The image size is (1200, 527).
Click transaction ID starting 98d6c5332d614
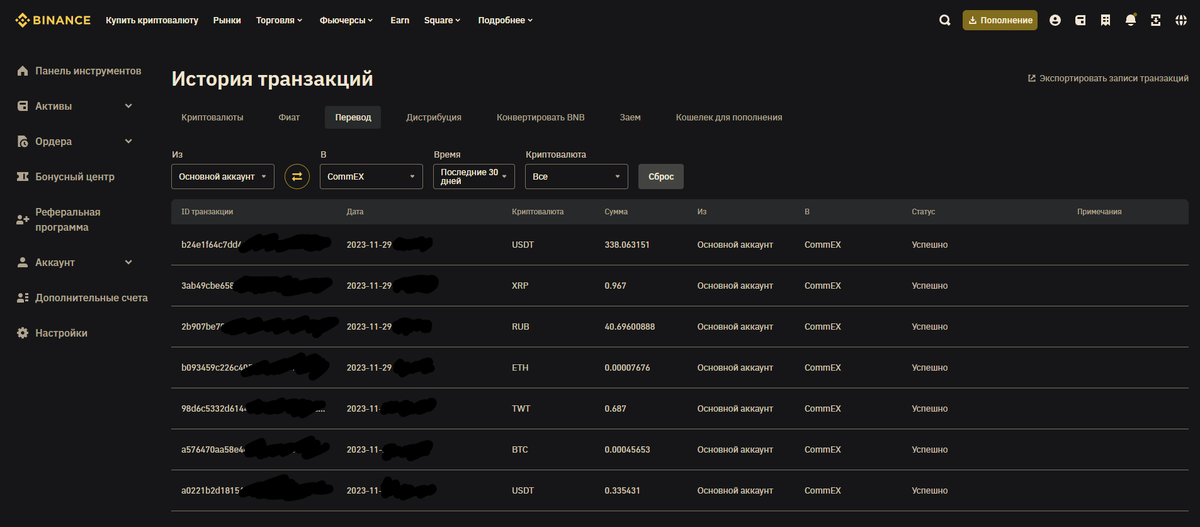coord(214,408)
